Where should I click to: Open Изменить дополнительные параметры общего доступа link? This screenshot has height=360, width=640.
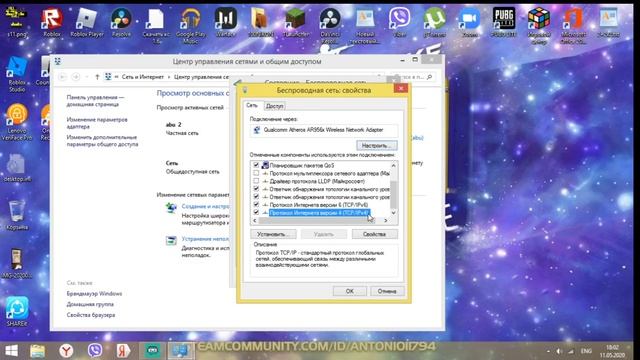click(x=102, y=141)
